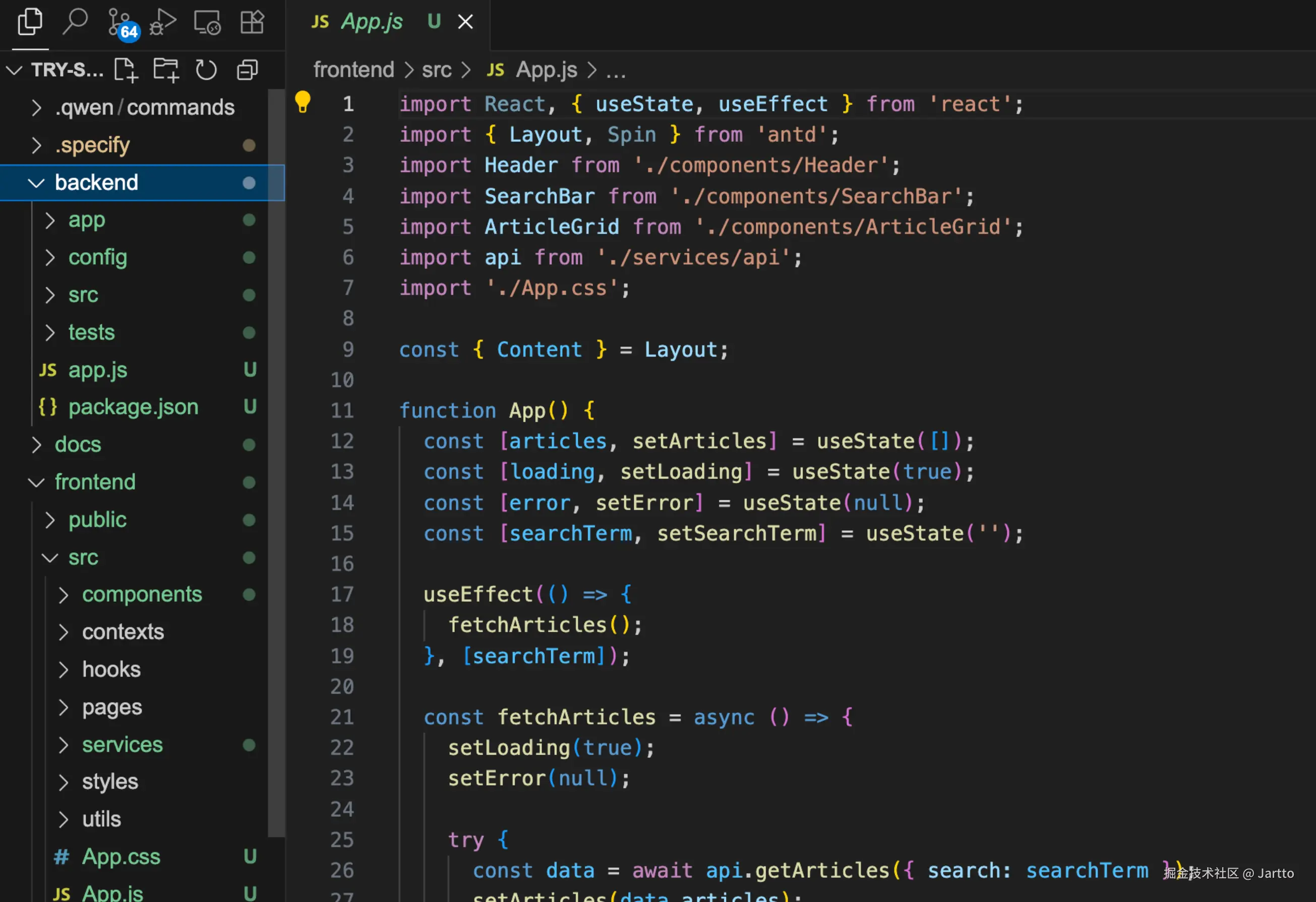Select the App.js editor tab

pyautogui.click(x=371, y=22)
